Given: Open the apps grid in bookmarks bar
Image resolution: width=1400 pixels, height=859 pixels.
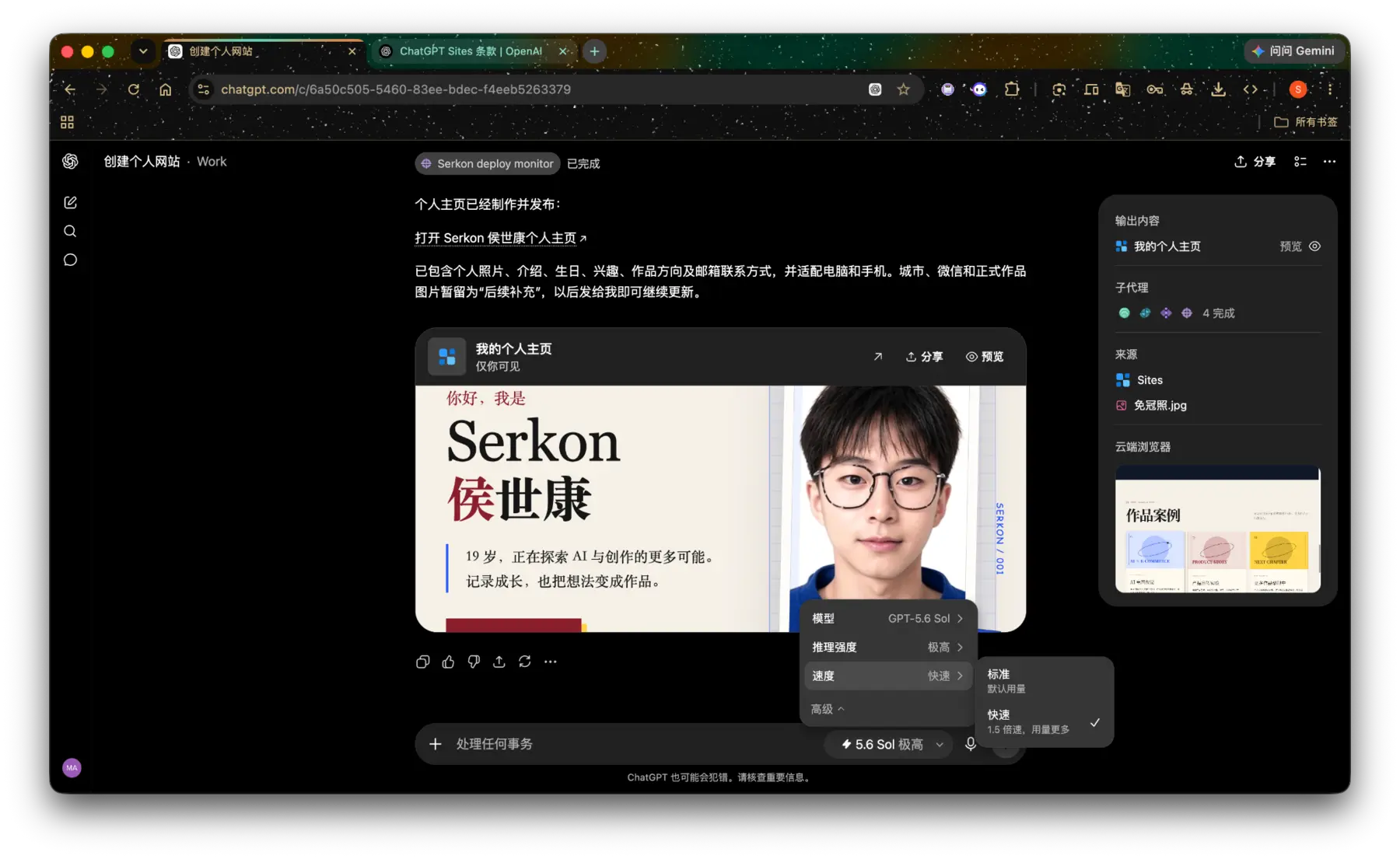Looking at the screenshot, I should (67, 122).
